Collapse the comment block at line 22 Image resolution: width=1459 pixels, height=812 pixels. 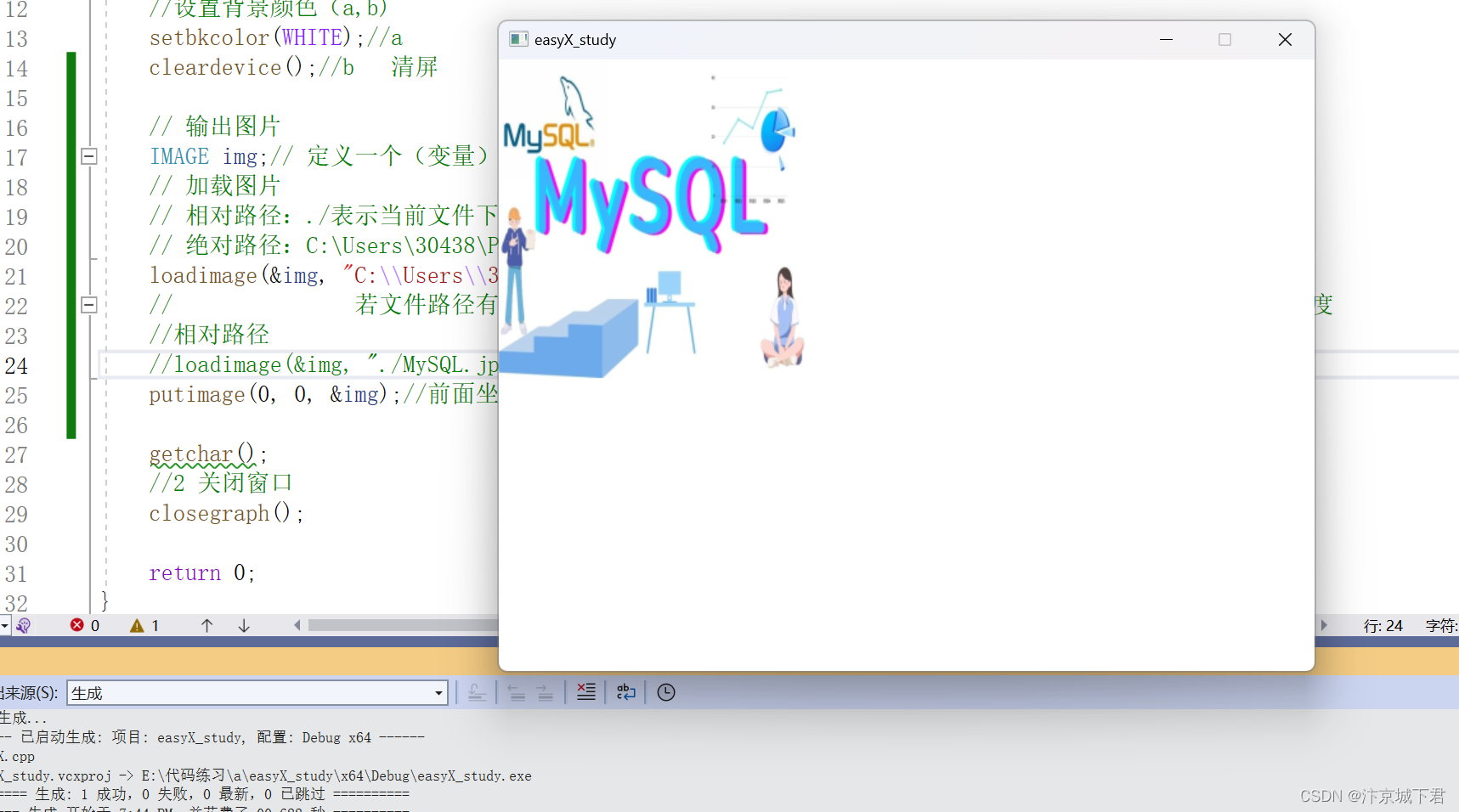(89, 305)
